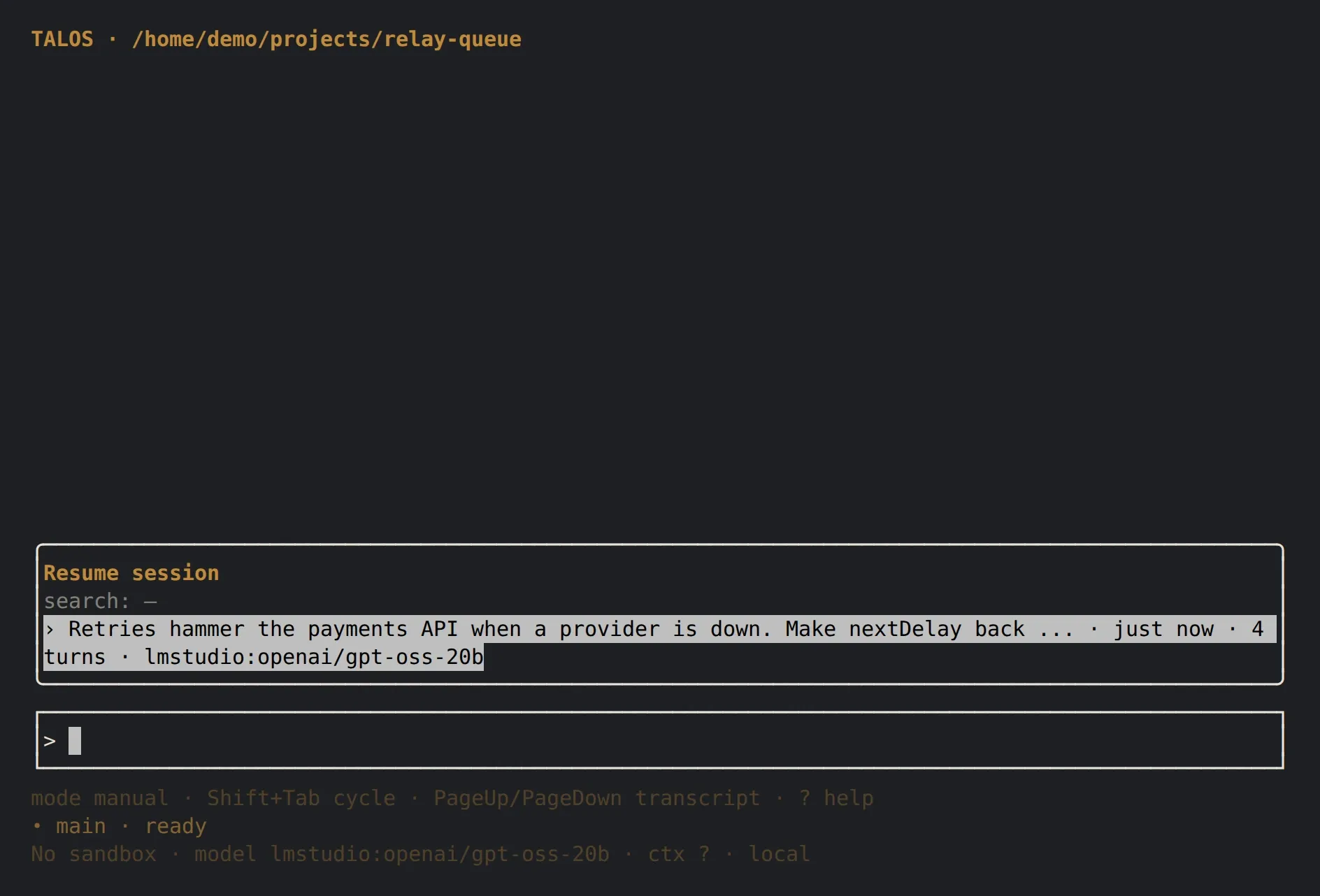Viewport: 1320px width, 896px height.
Task: Select the 'Retries hammer the payments API' session entry
Action: point(659,643)
